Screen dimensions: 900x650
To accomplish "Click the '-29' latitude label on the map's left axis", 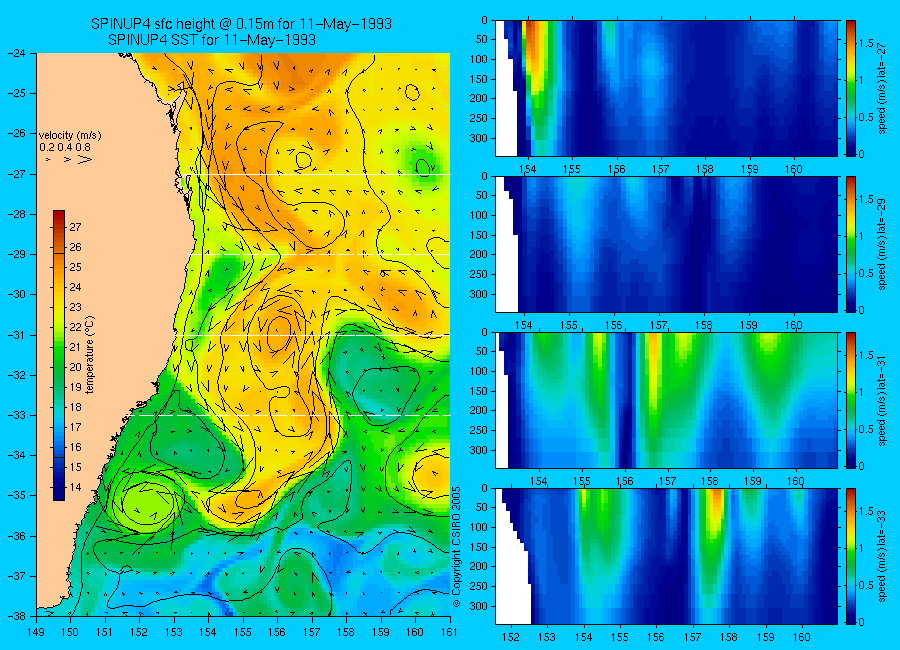I will (x=17, y=254).
